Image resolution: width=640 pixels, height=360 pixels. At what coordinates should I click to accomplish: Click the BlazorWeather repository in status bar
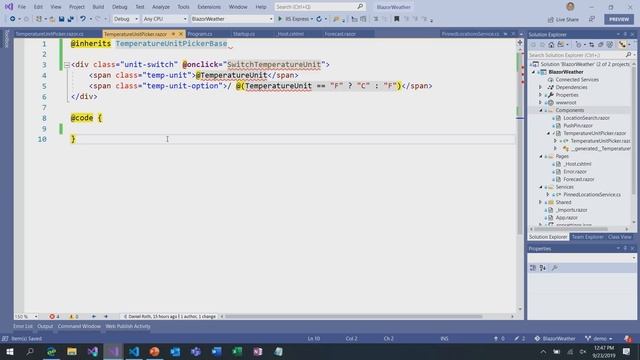pos(555,338)
